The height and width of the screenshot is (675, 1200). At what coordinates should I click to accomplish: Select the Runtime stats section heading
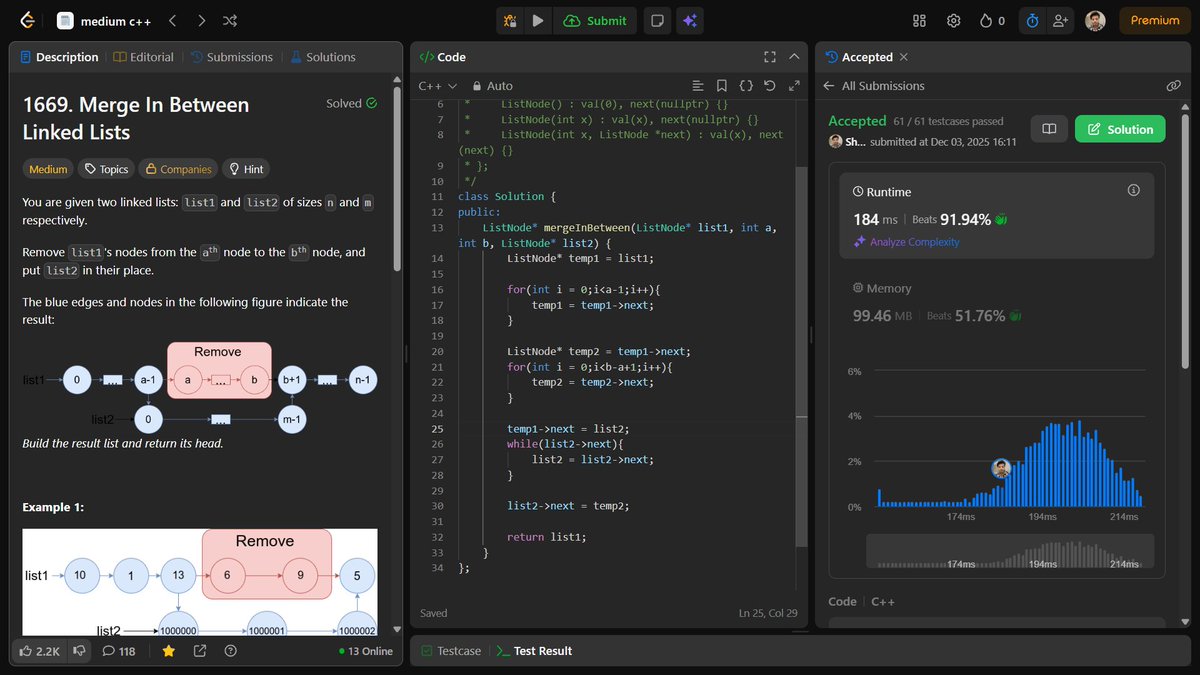[882, 191]
